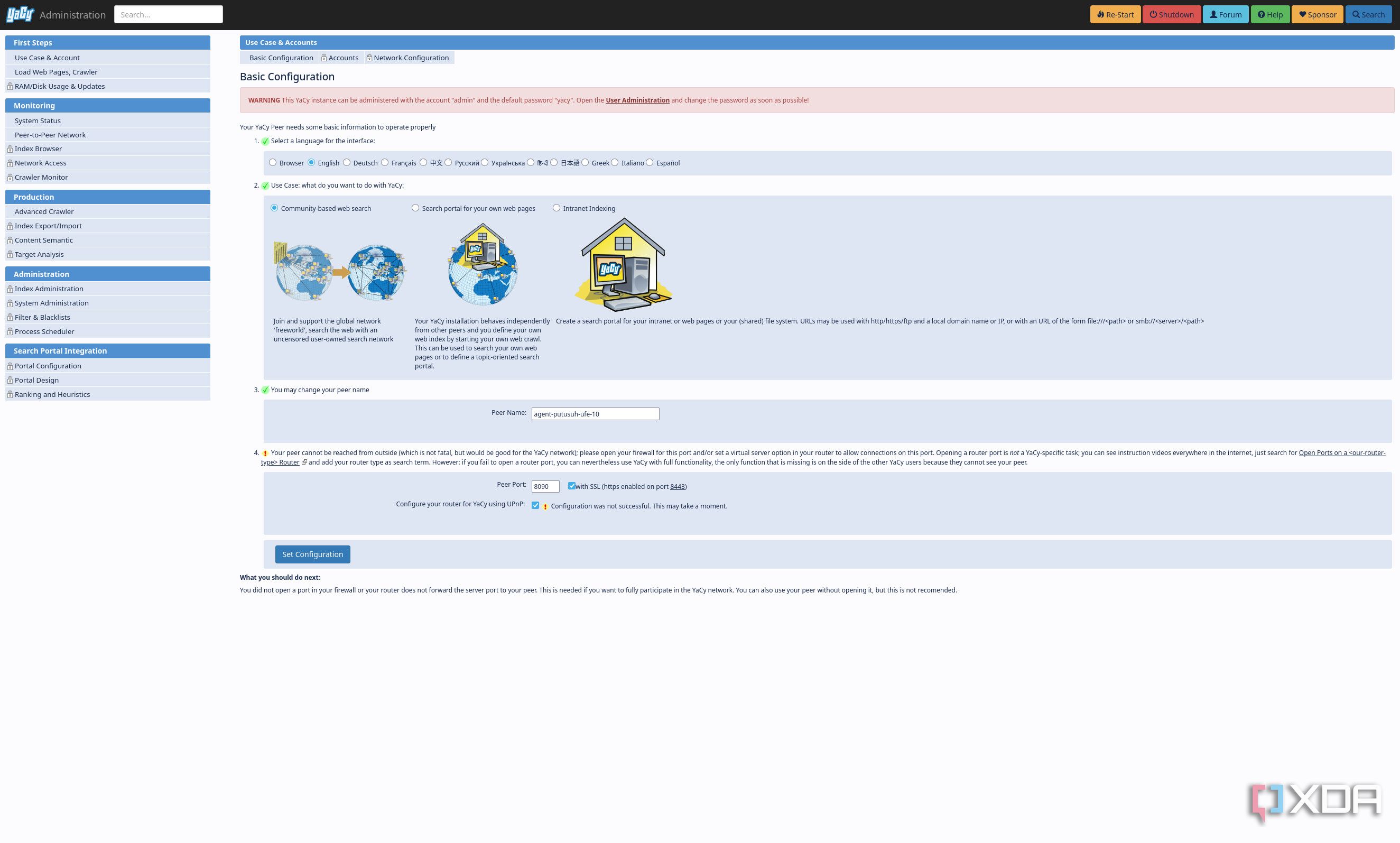Image resolution: width=1400 pixels, height=843 pixels.
Task: Click the Re-Start button
Action: [x=1115, y=15]
